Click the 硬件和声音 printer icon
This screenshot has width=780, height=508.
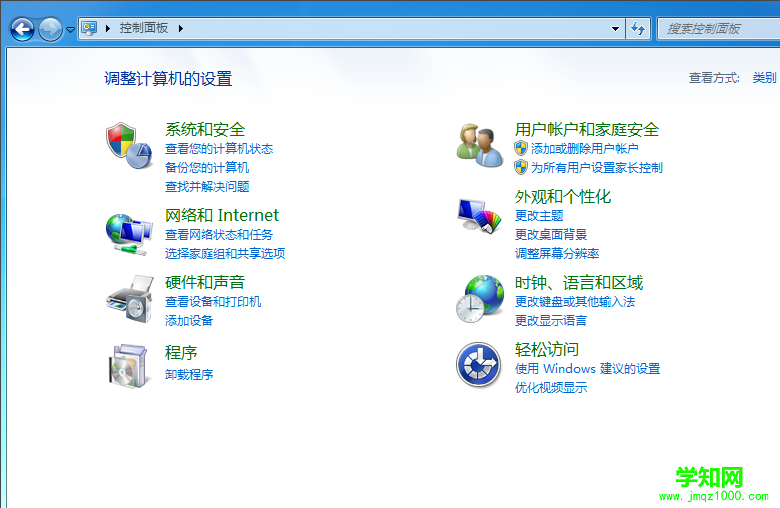(129, 300)
